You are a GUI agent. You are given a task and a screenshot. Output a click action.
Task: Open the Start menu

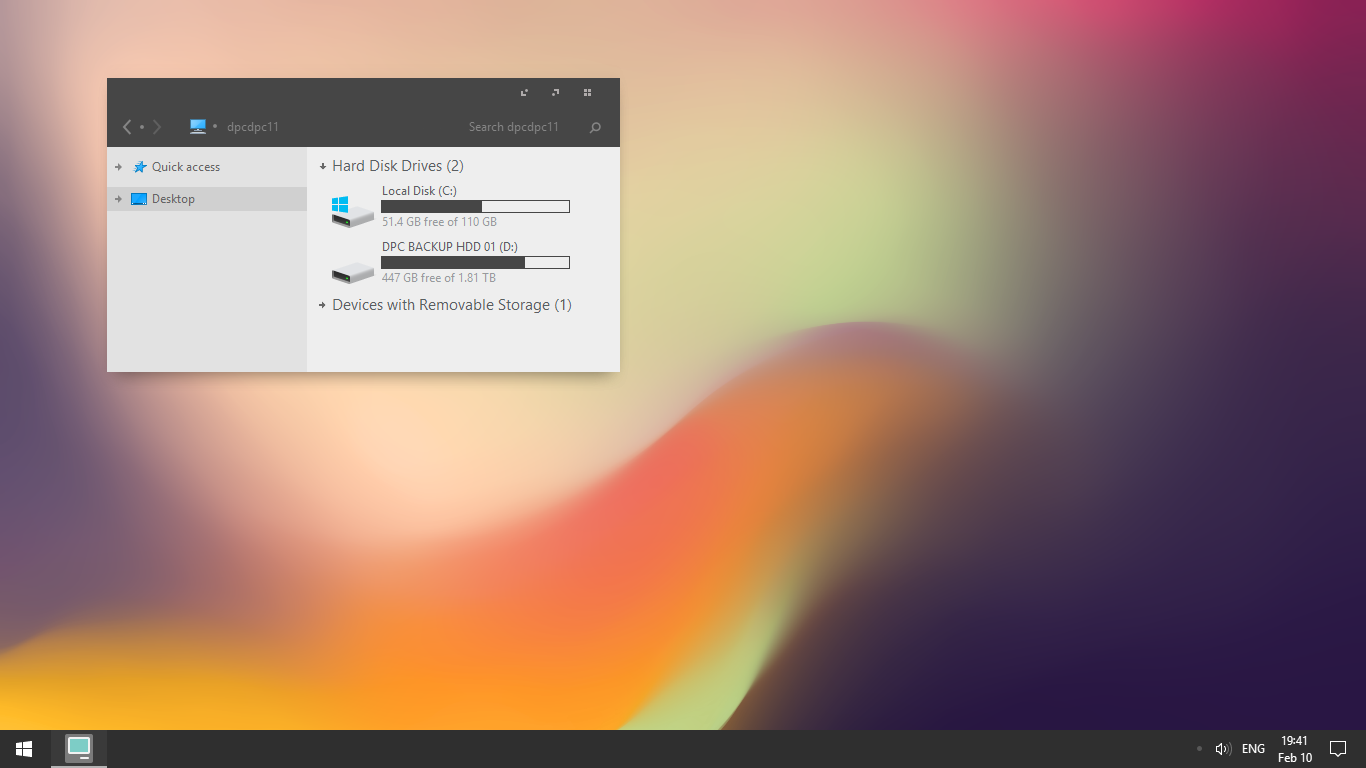[22, 748]
